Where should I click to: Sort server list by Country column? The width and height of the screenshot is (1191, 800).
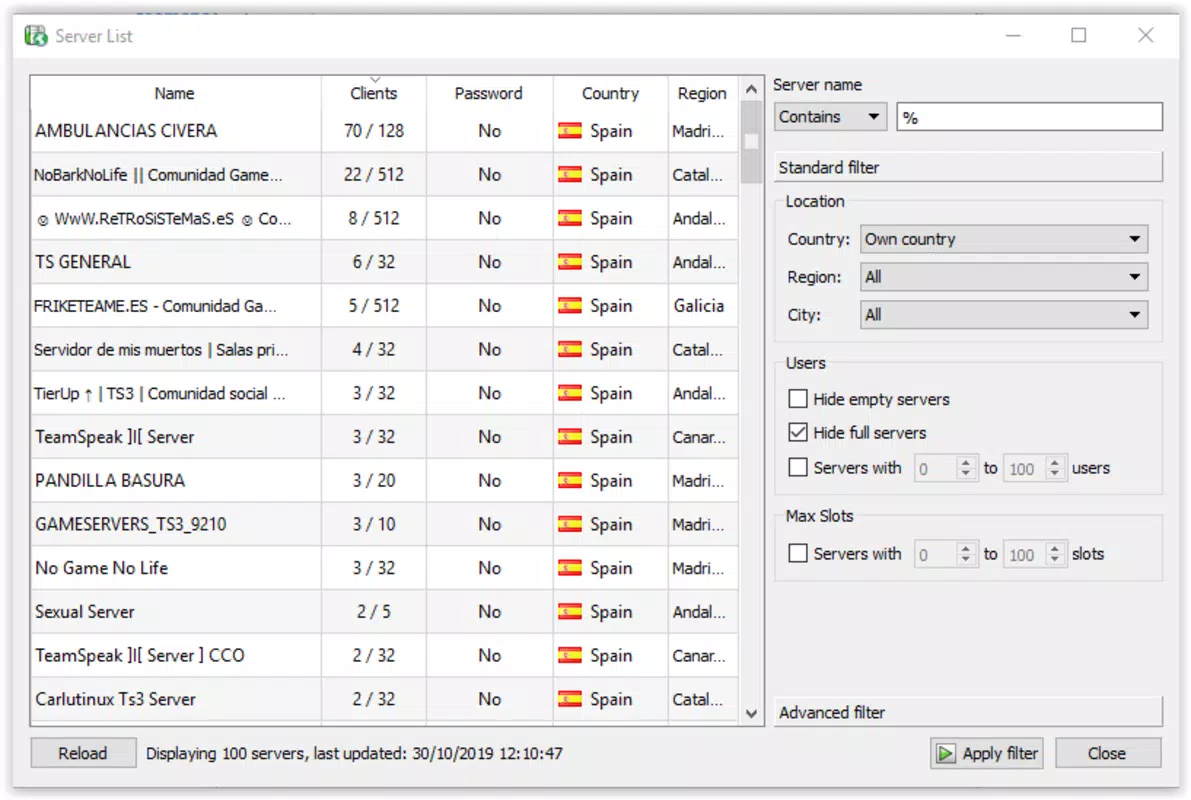611,93
